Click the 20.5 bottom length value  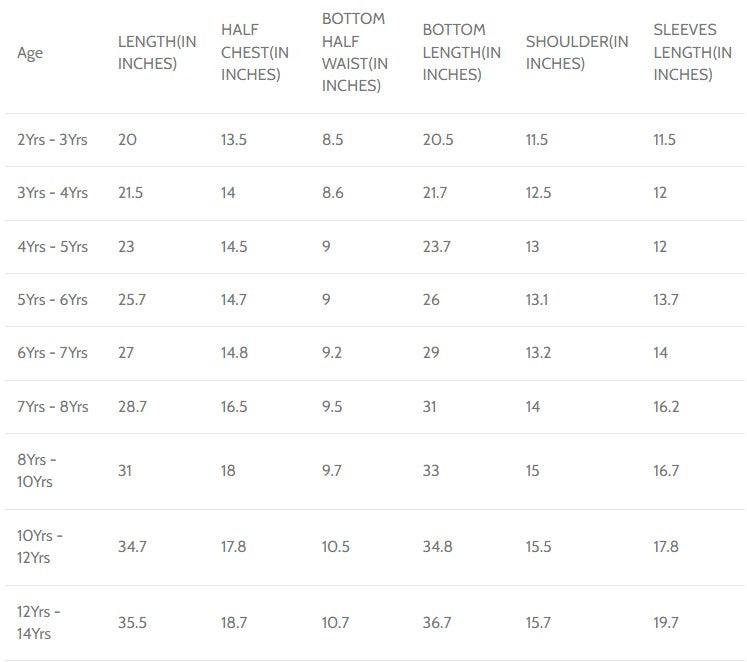(x=438, y=140)
